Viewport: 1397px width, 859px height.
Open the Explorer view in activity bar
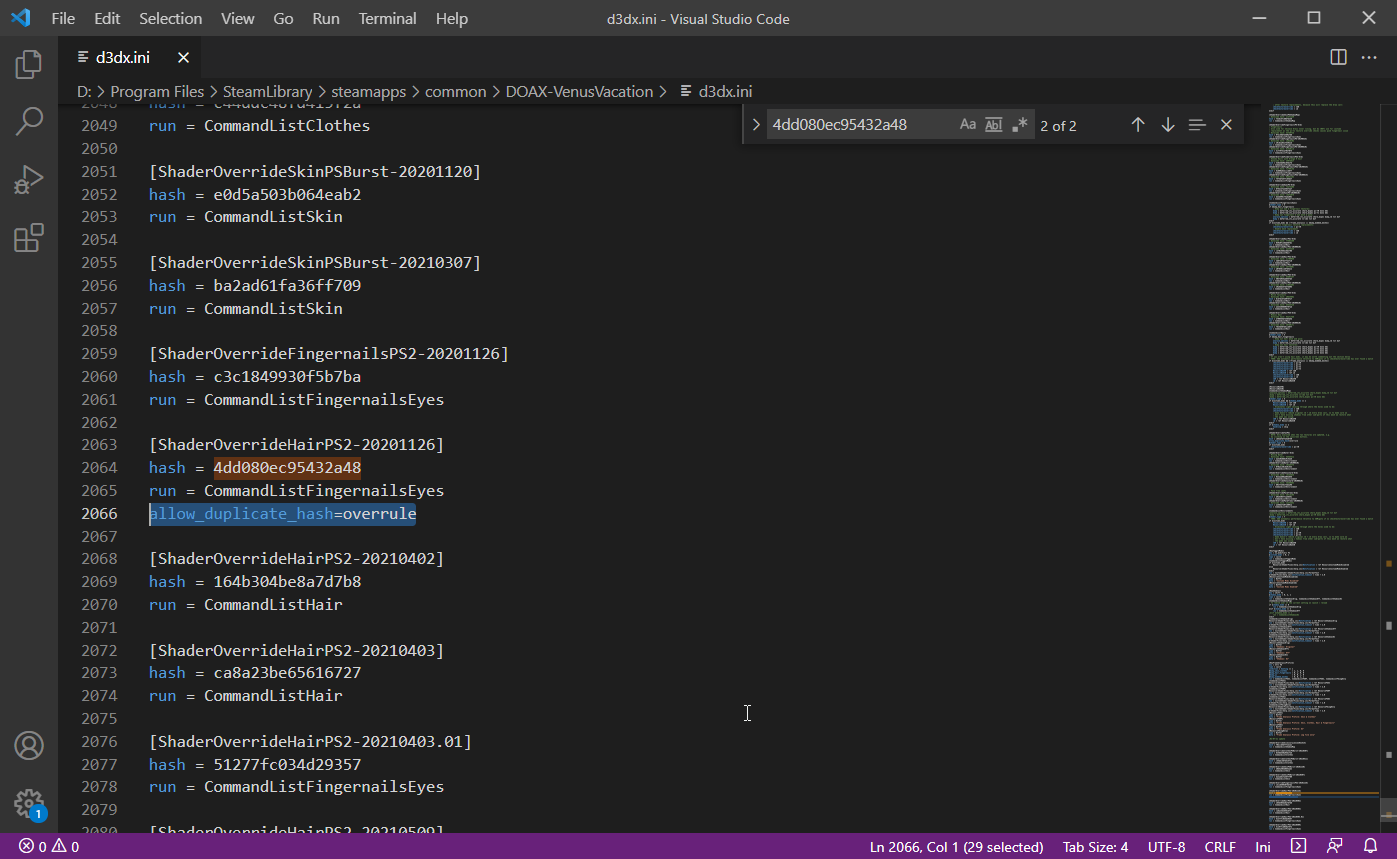pos(29,65)
